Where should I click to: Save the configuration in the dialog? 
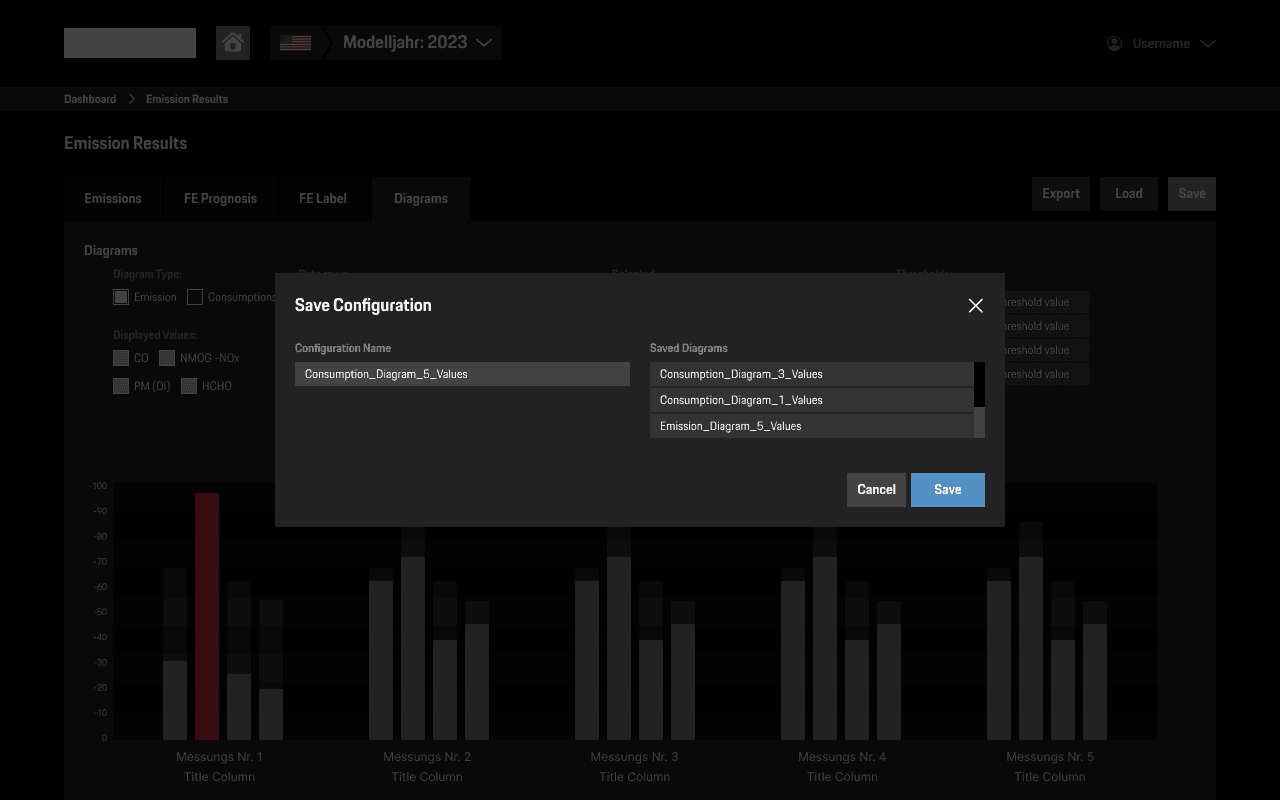point(947,489)
